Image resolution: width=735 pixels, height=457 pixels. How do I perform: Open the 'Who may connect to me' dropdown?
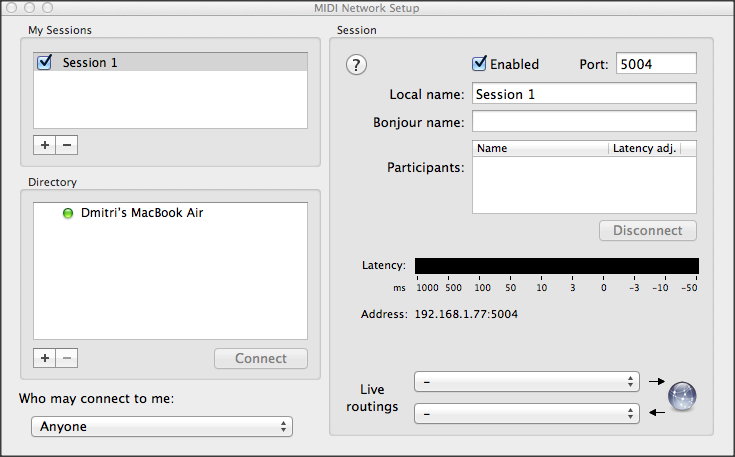(161, 427)
